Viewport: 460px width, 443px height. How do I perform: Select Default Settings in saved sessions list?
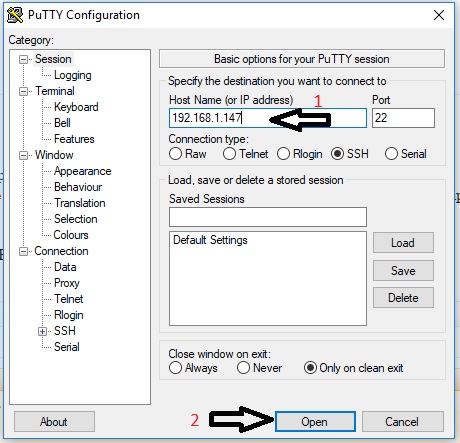click(x=210, y=240)
